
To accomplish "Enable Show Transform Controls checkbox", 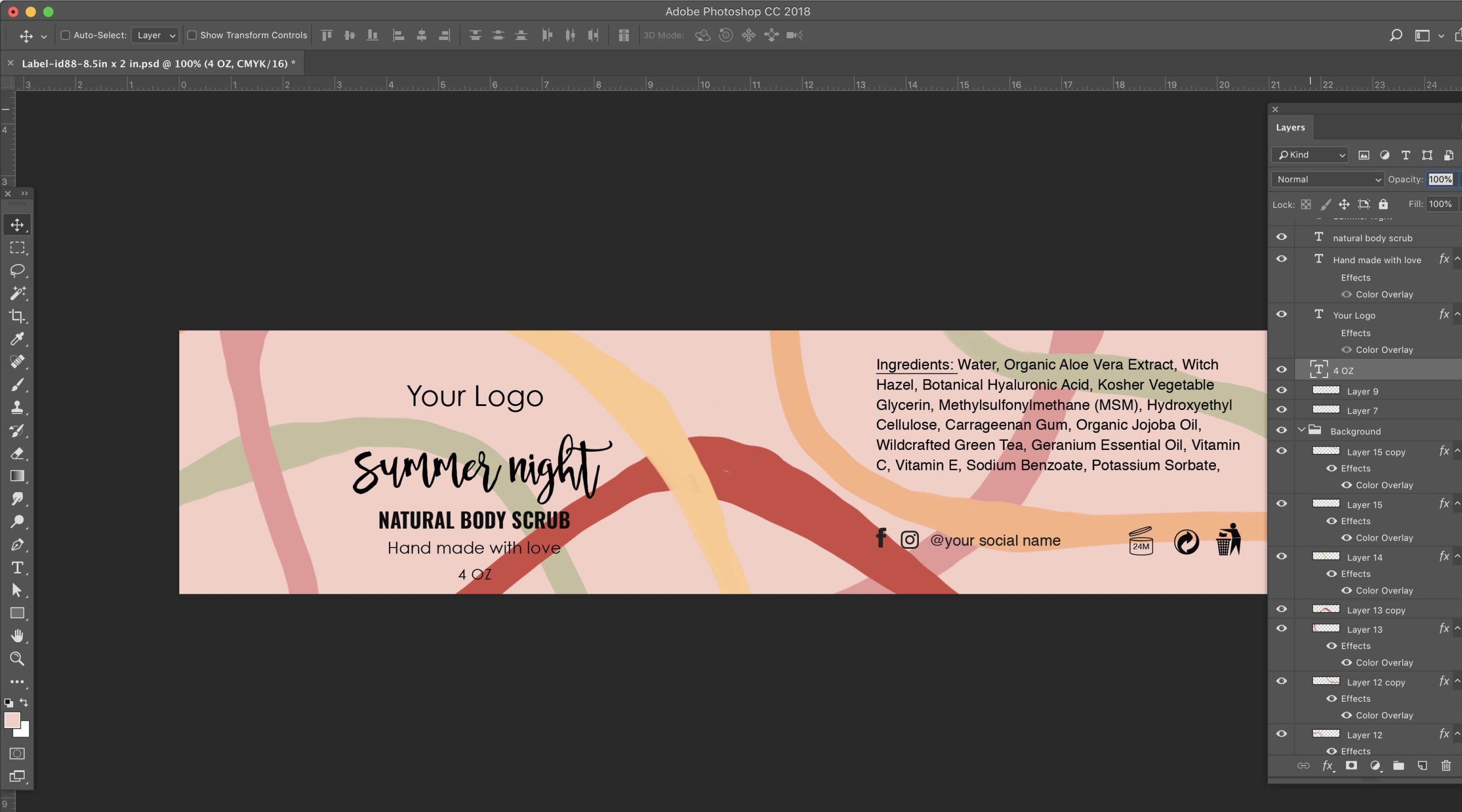I will pyautogui.click(x=192, y=35).
